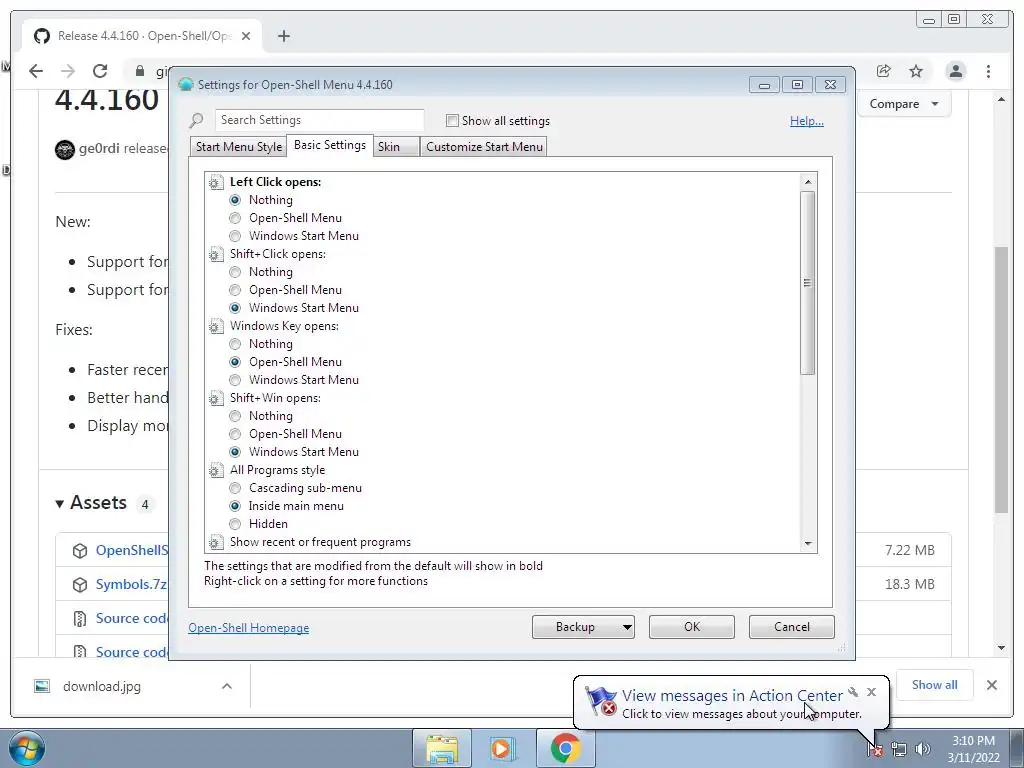Open the Backup dropdown button
The image size is (1024, 768).
(x=583, y=627)
